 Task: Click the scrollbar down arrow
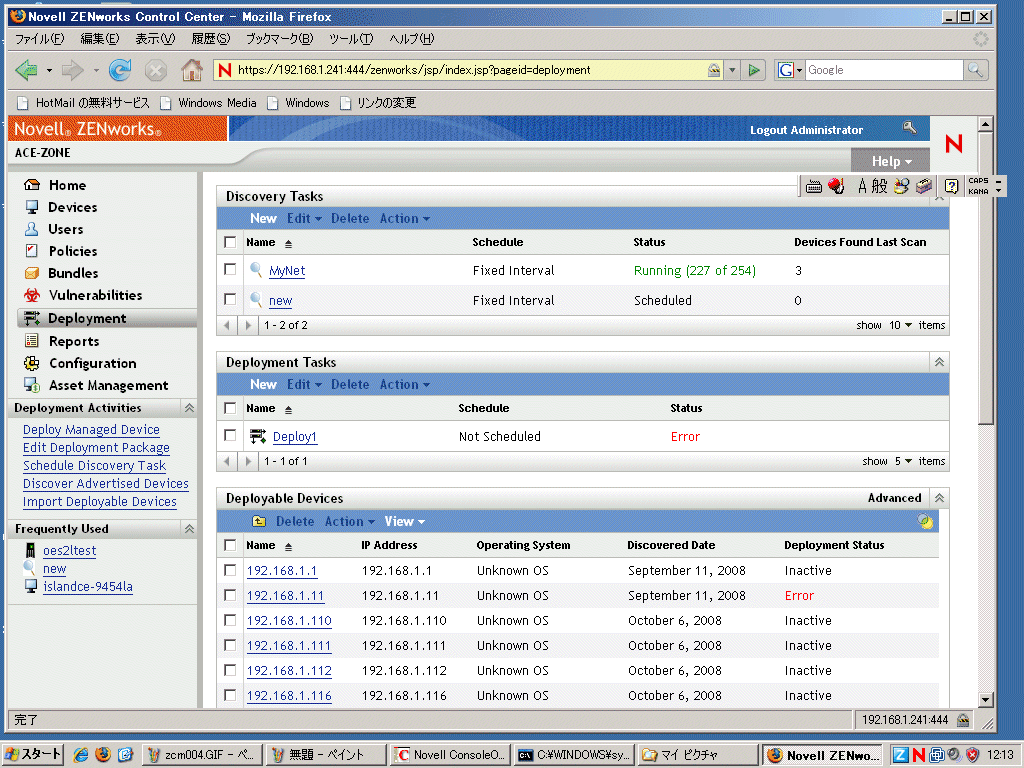985,699
